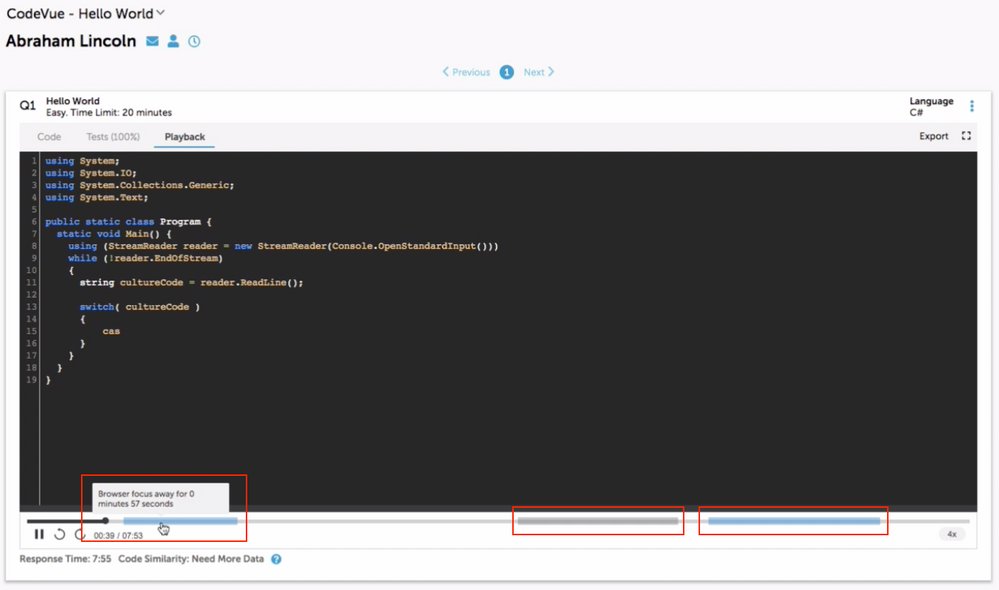Image resolution: width=999 pixels, height=590 pixels.
Task: Click the envelope icon beside Abraham Lincoln
Action: click(152, 42)
